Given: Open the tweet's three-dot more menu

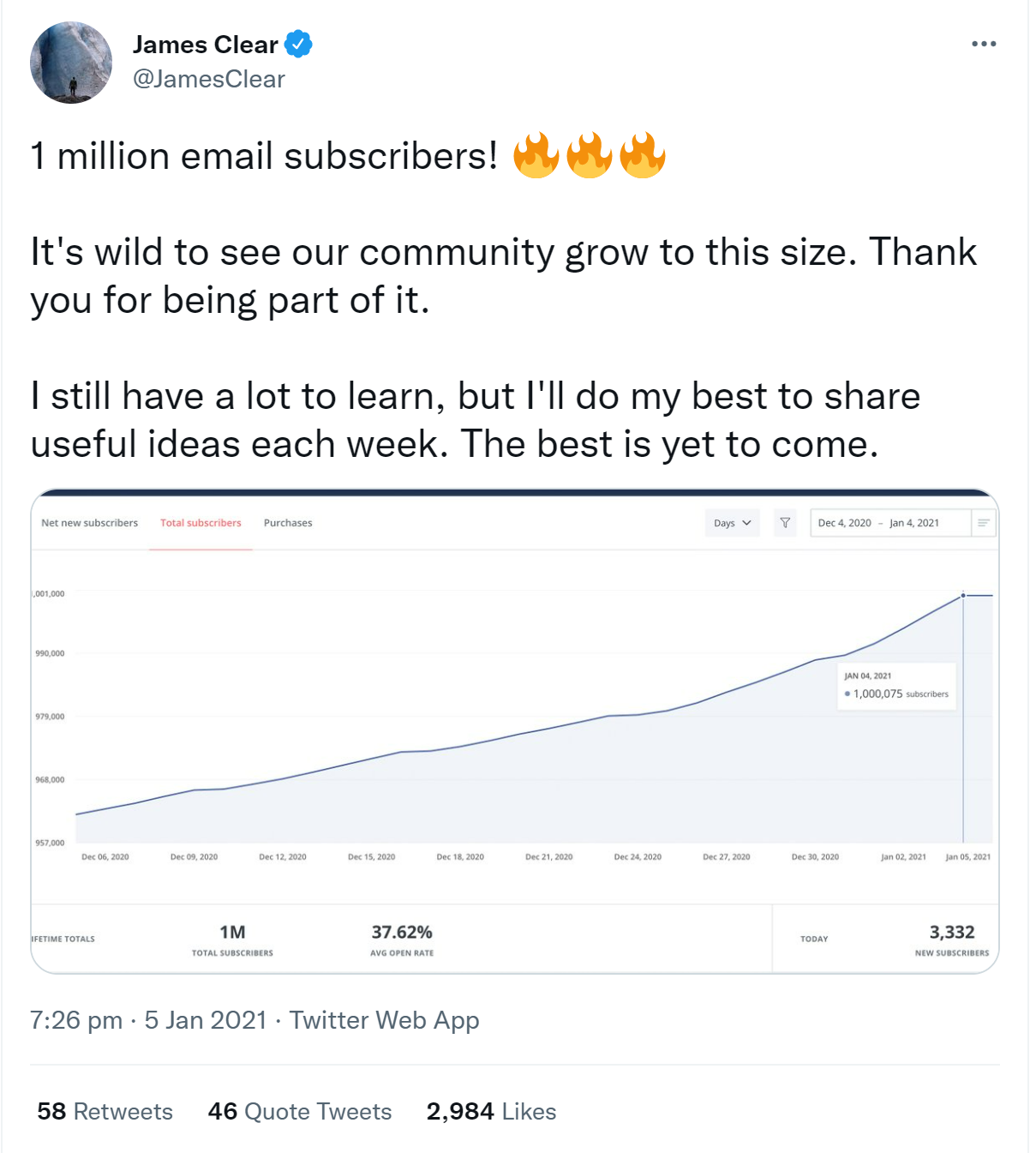Looking at the screenshot, I should (x=983, y=44).
